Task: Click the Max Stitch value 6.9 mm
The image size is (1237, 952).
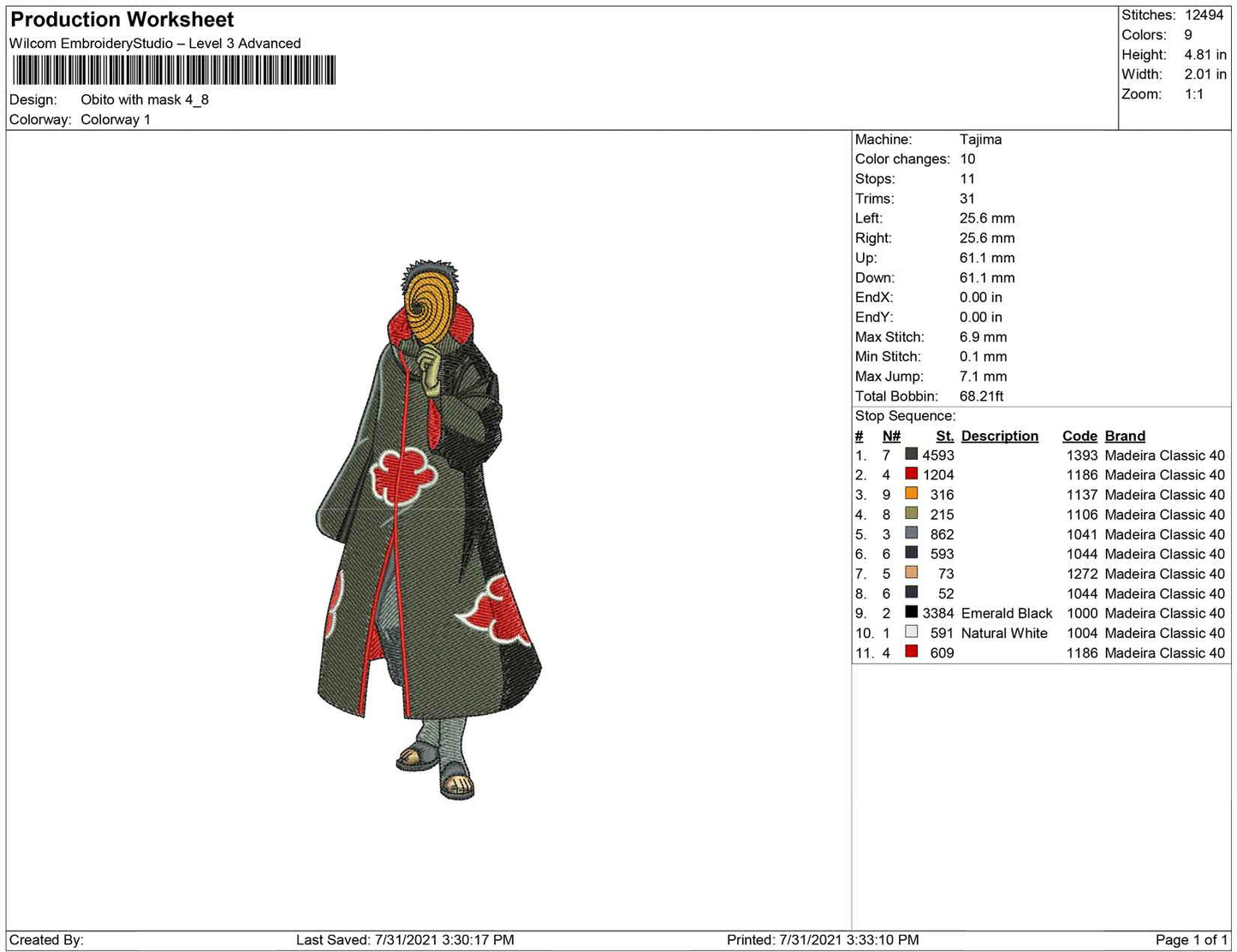Action: 983,337
